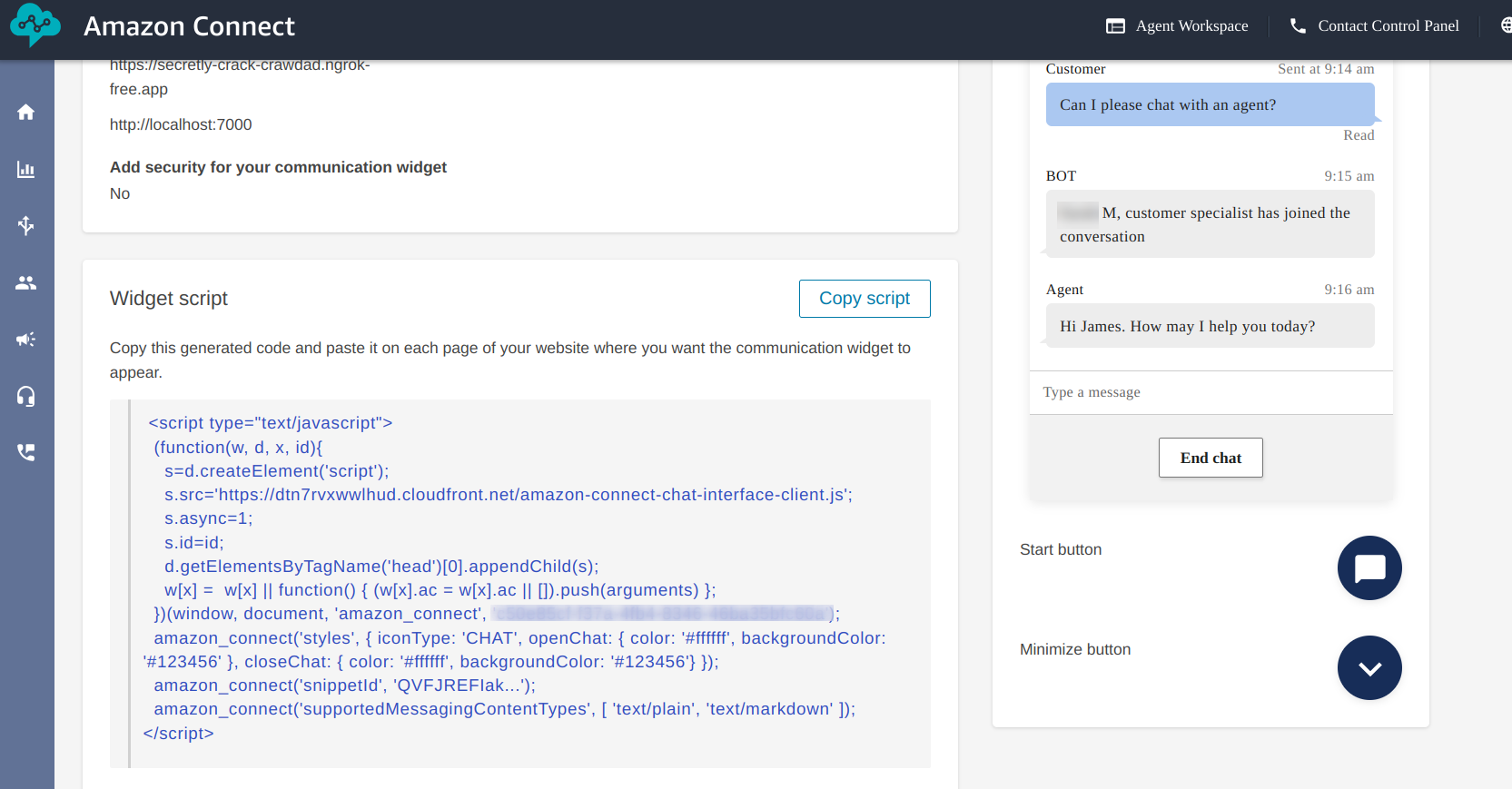
Task: Open the Users icon in sidebar
Action: (26, 283)
